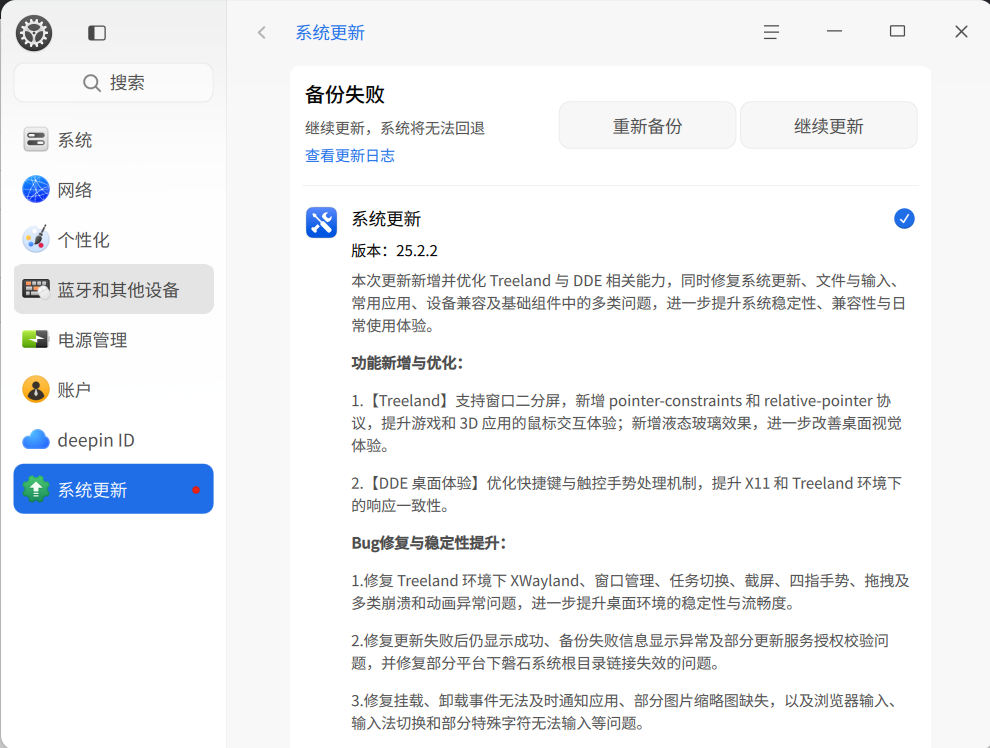Image resolution: width=990 pixels, height=748 pixels.
Task: Click the 功能新增与优化 heading
Action: pos(407,363)
